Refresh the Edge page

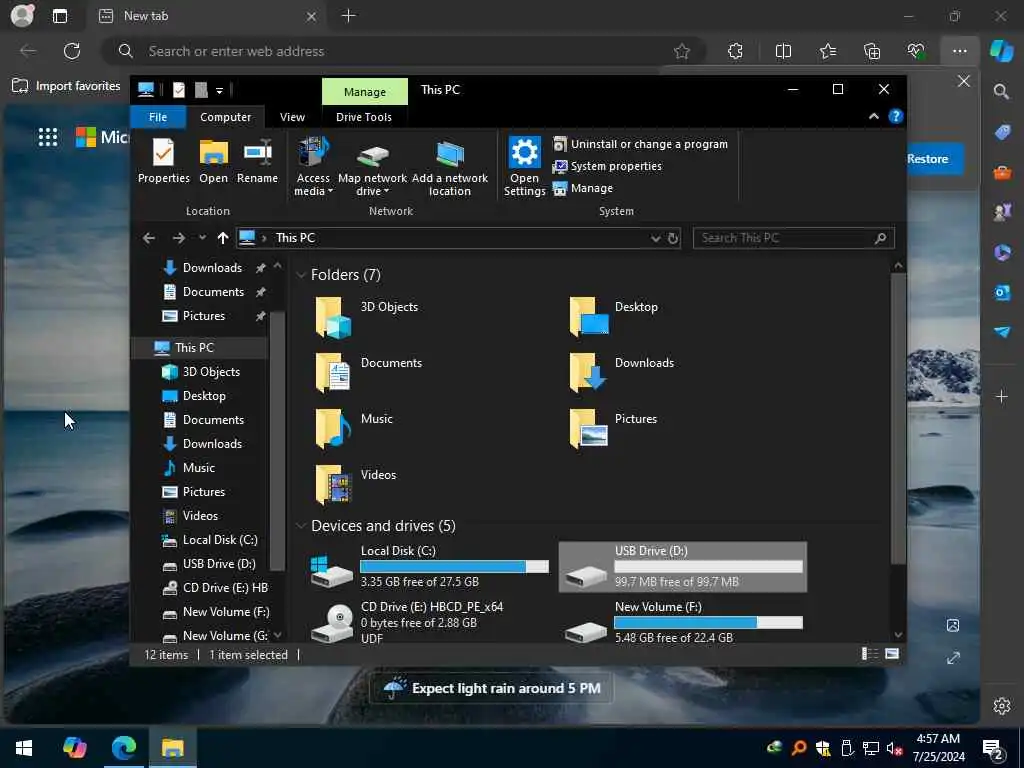click(72, 51)
